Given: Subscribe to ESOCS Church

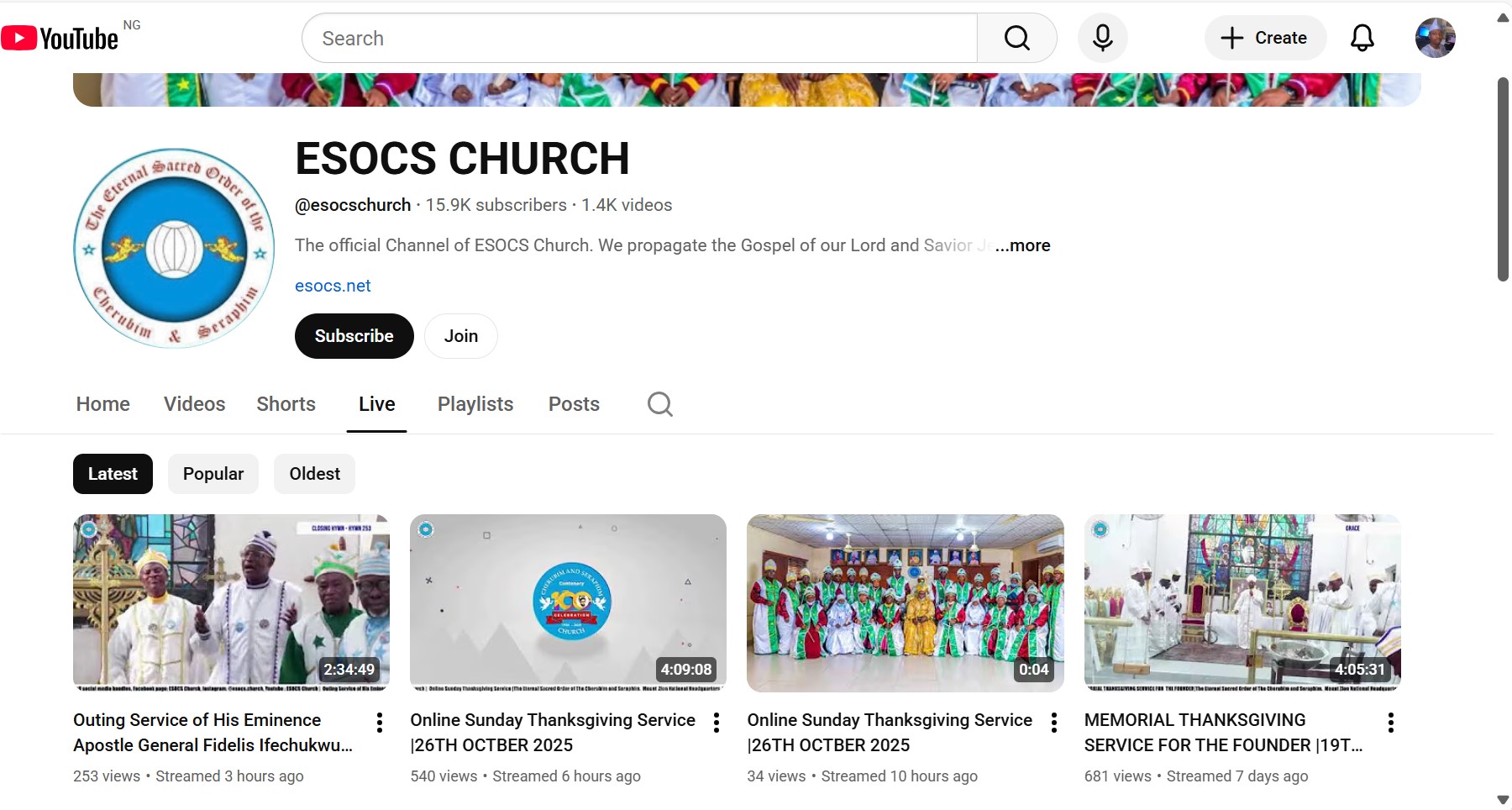Looking at the screenshot, I should (354, 336).
